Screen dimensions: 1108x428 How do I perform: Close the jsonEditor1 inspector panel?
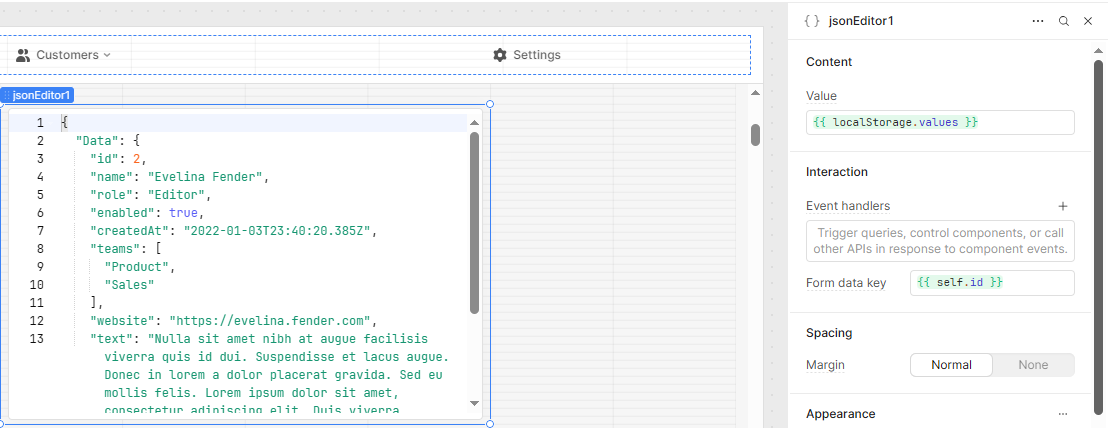pos(1088,20)
